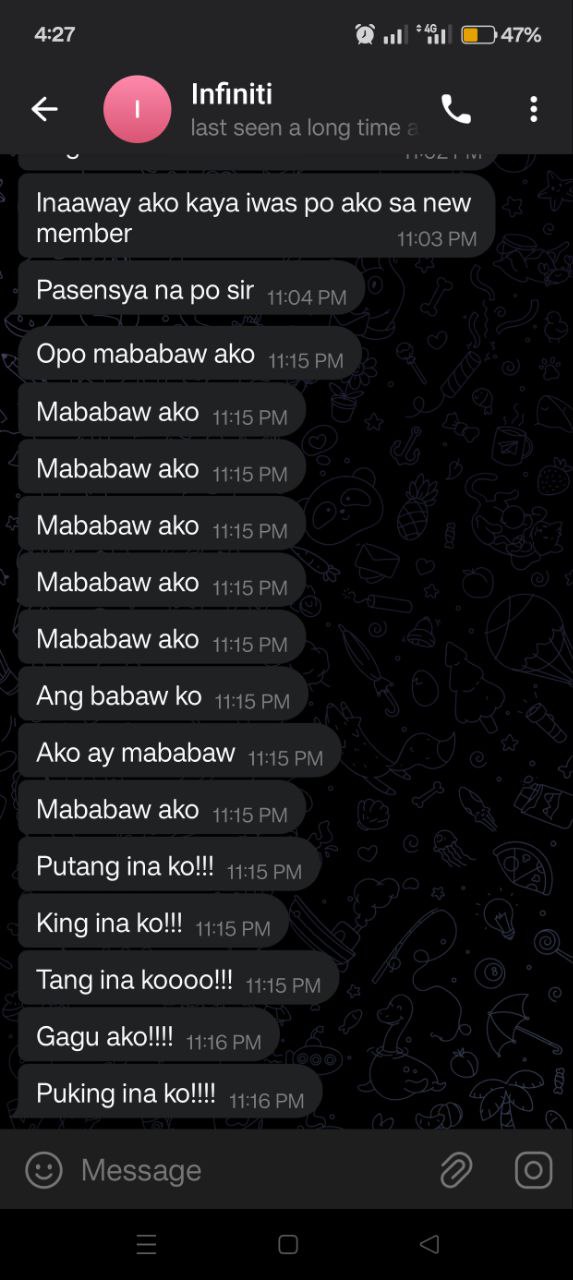Tap the battery indicator in status bar
This screenshot has width=573, height=1280.
coord(479,35)
